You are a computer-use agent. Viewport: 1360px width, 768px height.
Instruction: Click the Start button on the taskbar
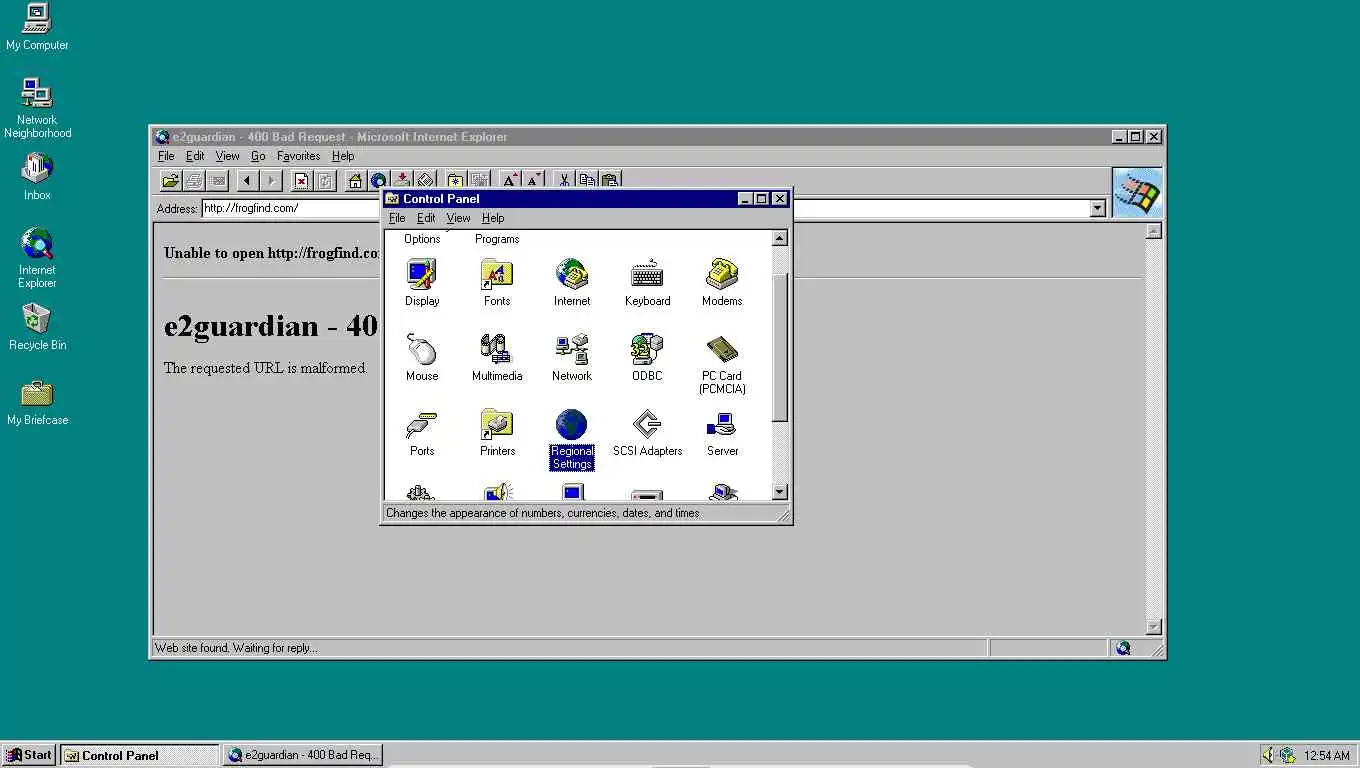29,755
